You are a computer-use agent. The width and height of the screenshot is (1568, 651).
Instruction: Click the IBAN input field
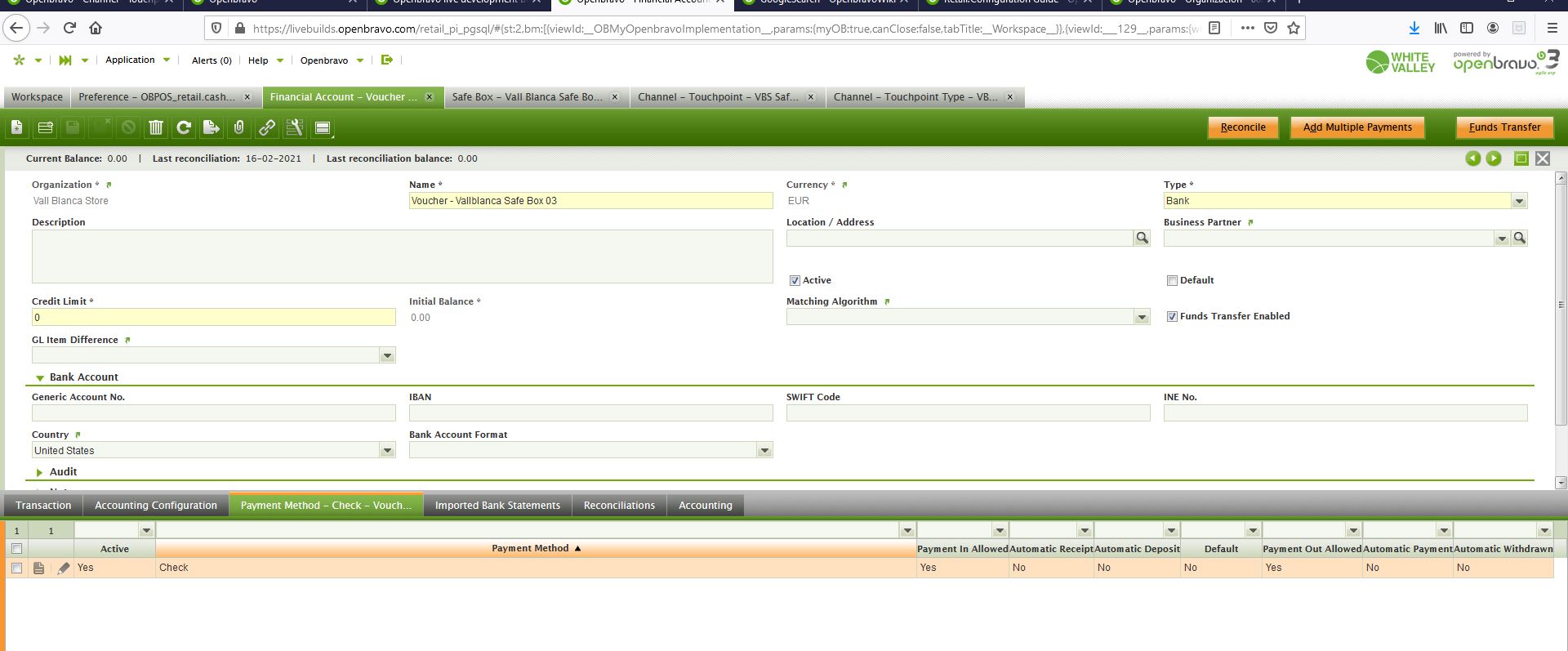(590, 413)
